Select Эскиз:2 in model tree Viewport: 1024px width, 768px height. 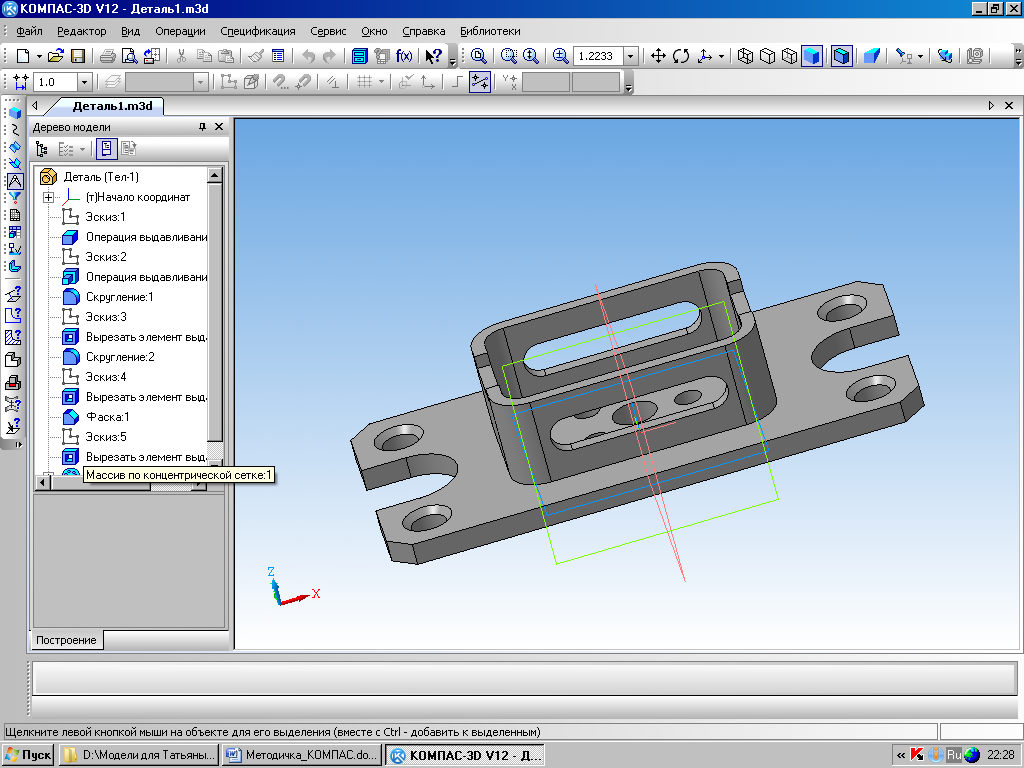pyautogui.click(x=106, y=257)
